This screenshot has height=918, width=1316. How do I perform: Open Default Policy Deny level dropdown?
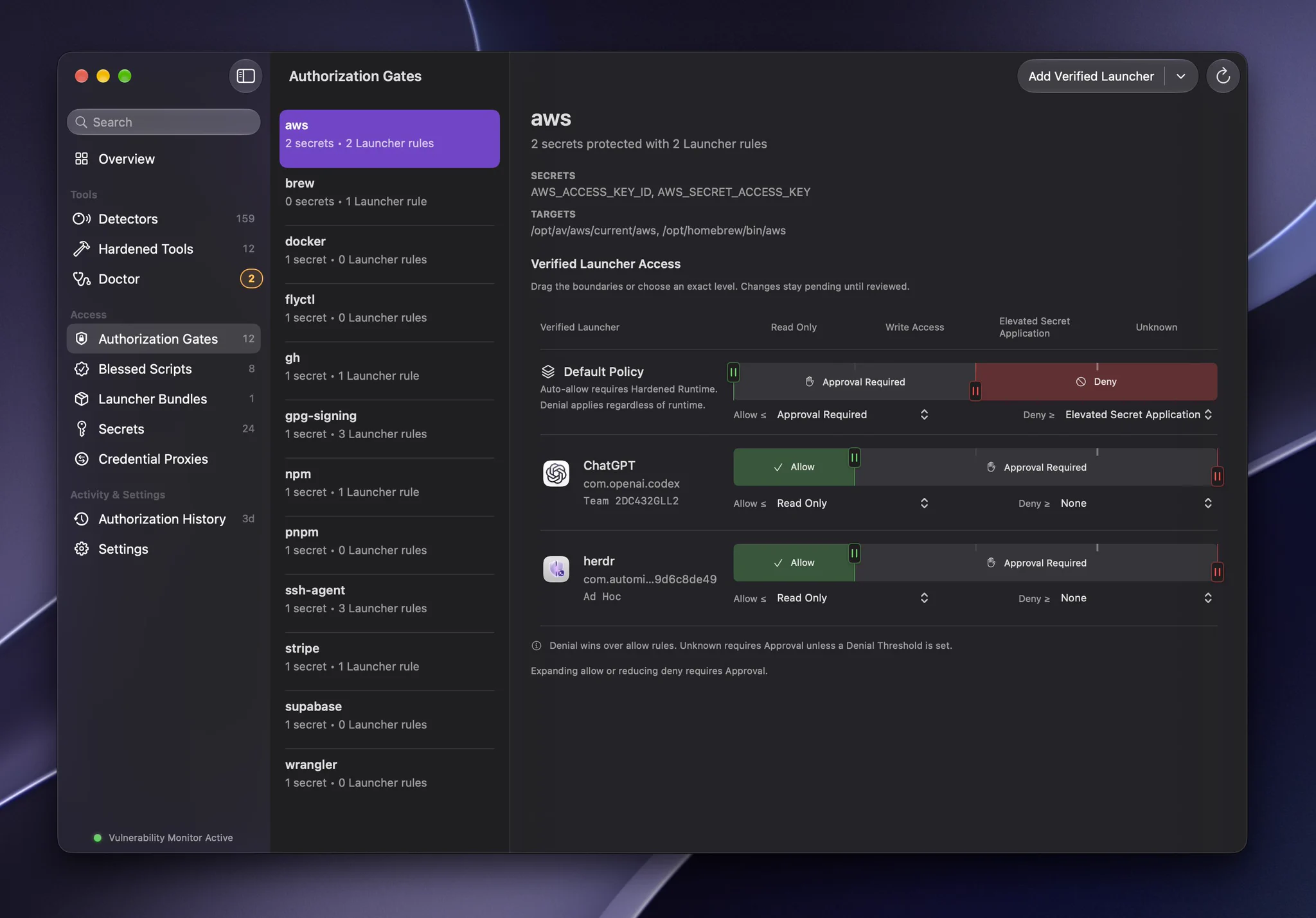click(1139, 414)
